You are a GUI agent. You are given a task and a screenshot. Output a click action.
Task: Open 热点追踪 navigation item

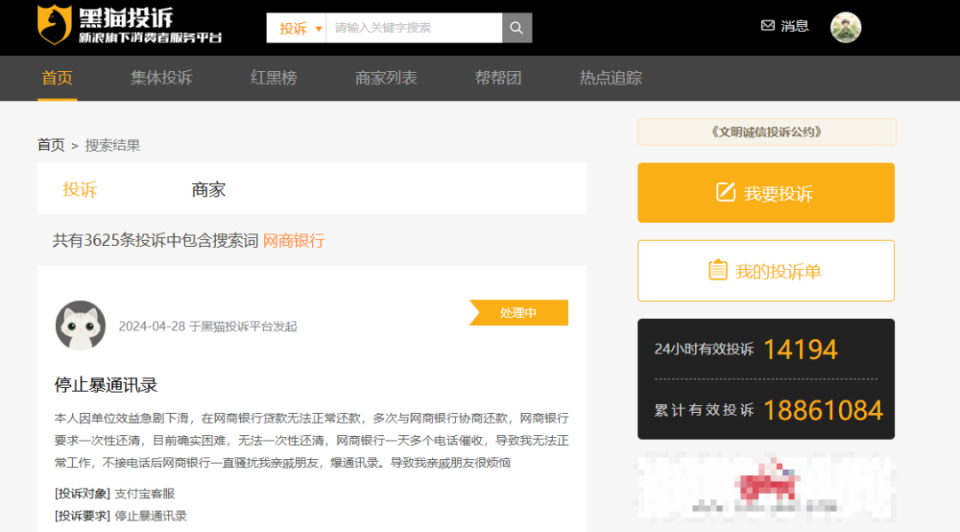point(611,78)
